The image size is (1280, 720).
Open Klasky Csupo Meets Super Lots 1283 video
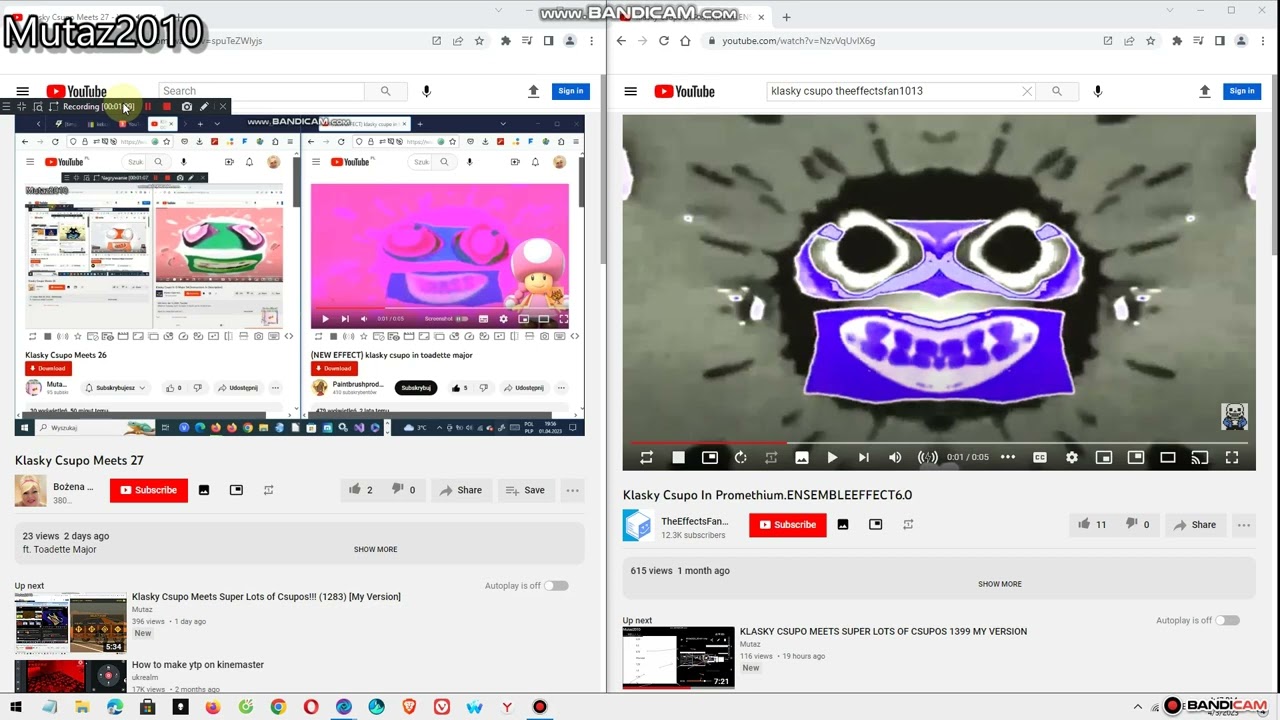(266, 597)
